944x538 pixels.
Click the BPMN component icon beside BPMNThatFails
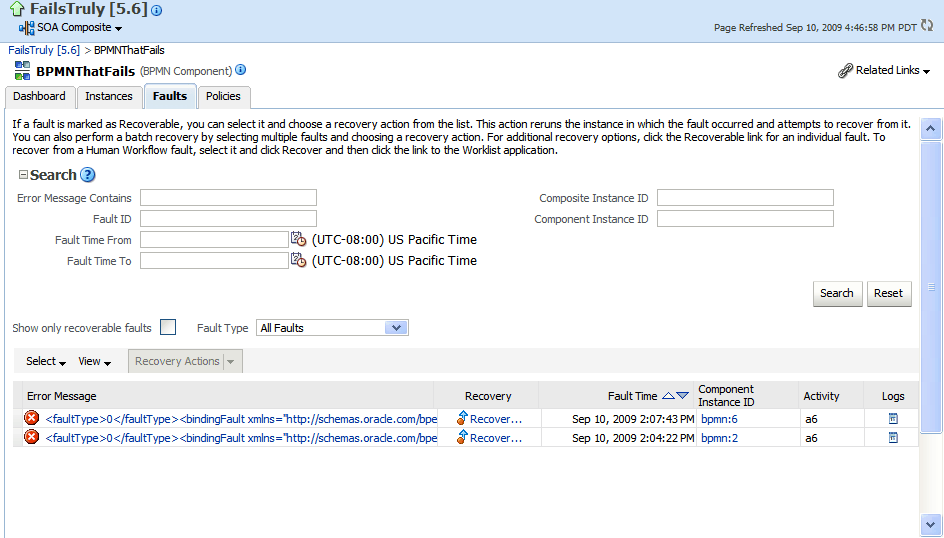click(x=22, y=70)
